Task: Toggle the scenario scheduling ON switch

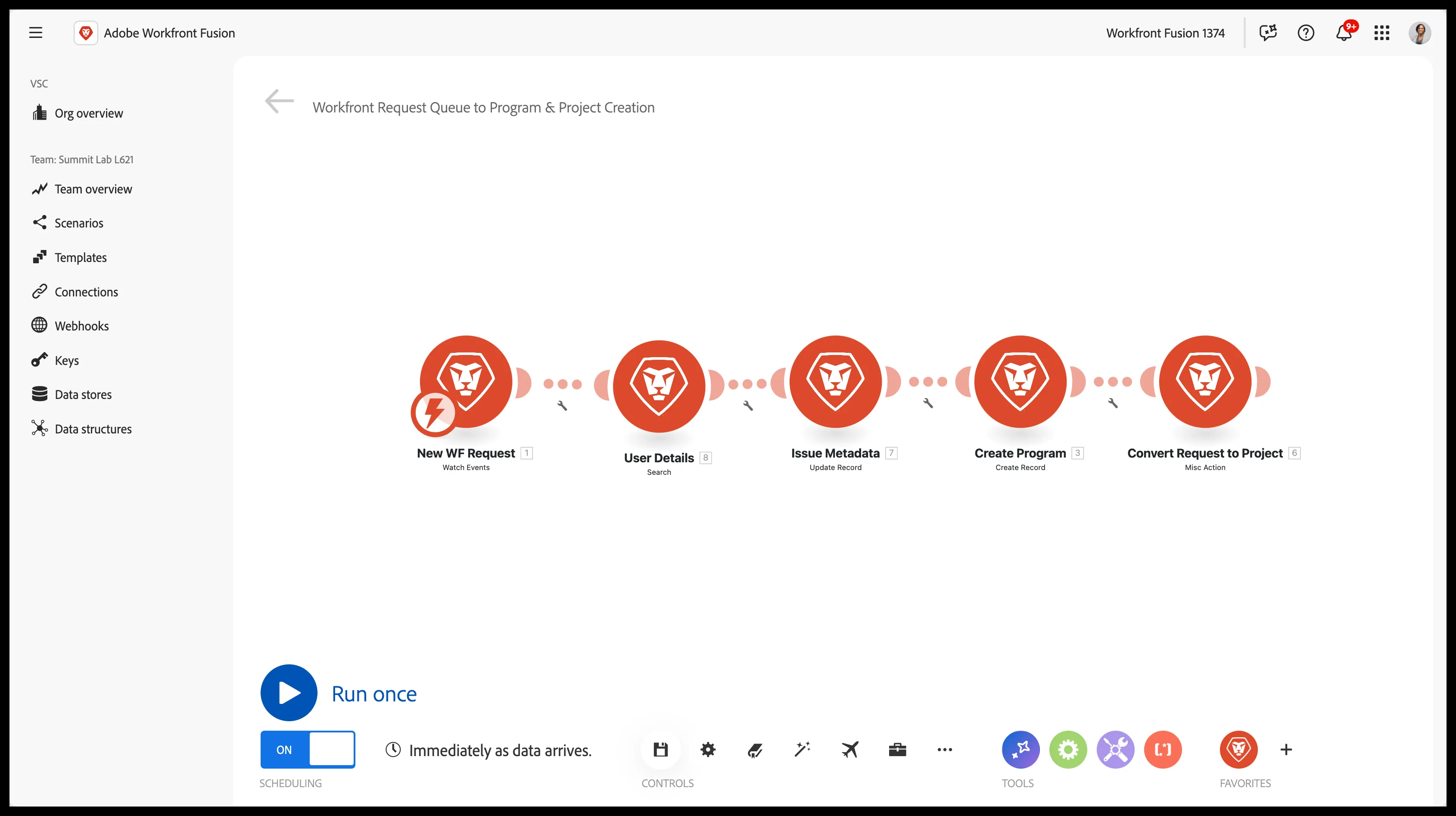Action: pyautogui.click(x=308, y=749)
